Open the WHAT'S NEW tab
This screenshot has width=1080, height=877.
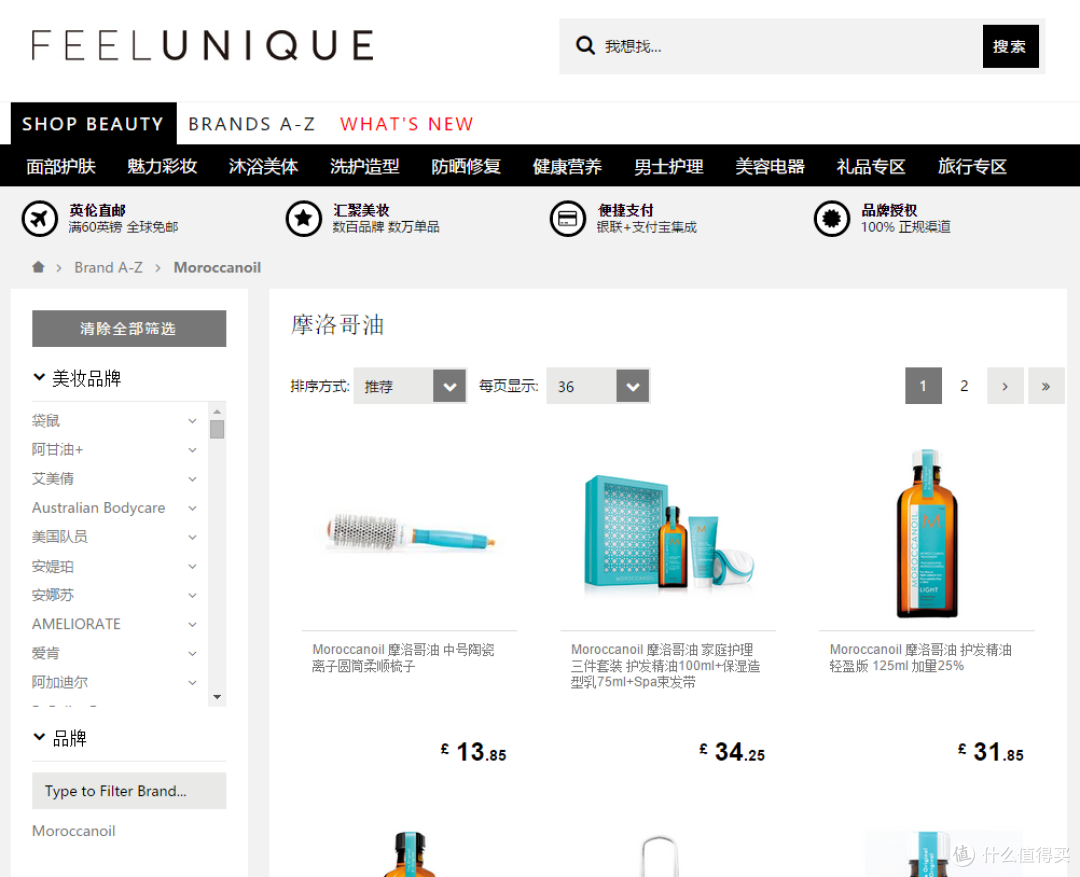click(x=406, y=124)
